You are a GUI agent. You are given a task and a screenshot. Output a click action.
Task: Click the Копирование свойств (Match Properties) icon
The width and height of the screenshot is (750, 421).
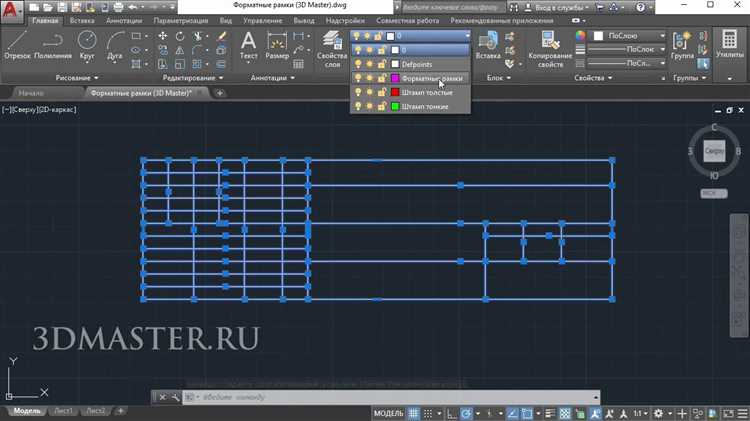(550, 44)
